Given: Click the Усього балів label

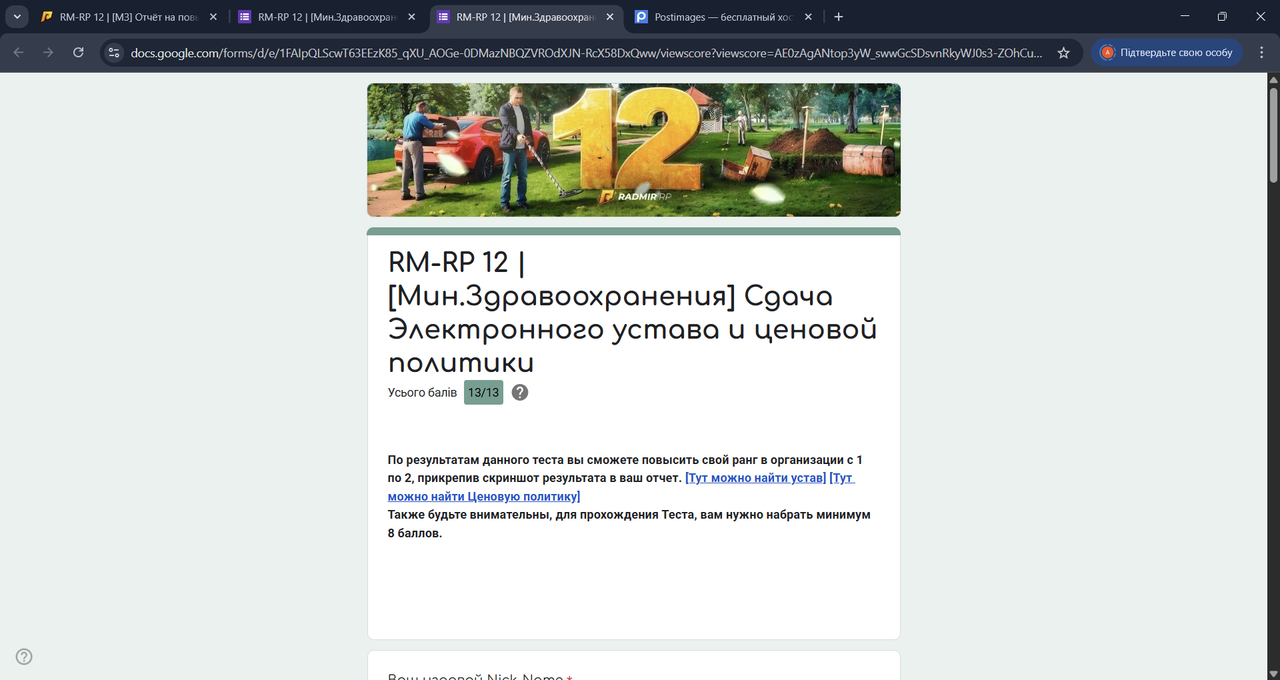Looking at the screenshot, I should point(422,392).
